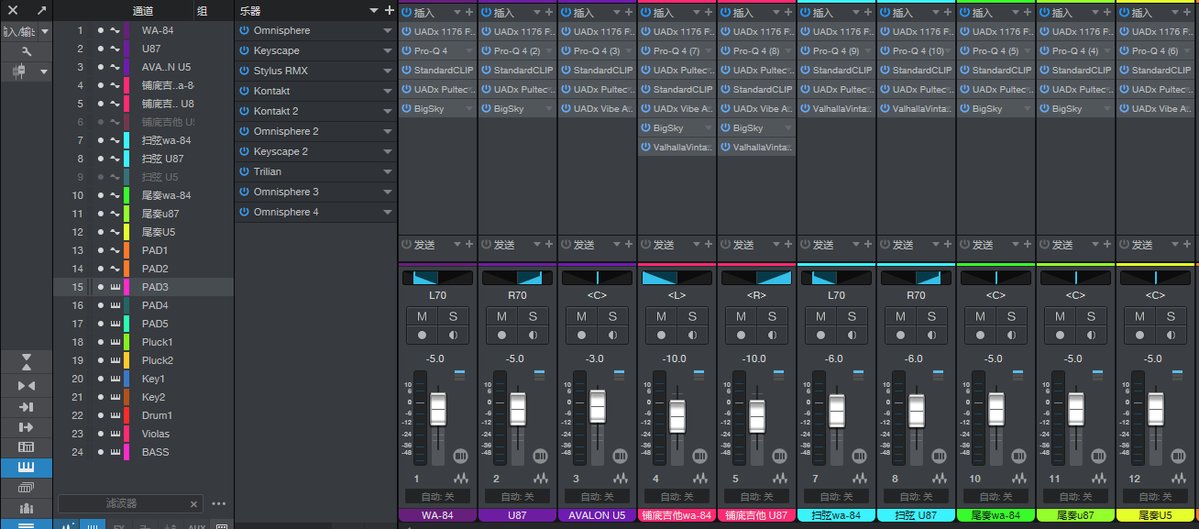Select the 扫弦wa-84 channel name label

(x=837, y=515)
